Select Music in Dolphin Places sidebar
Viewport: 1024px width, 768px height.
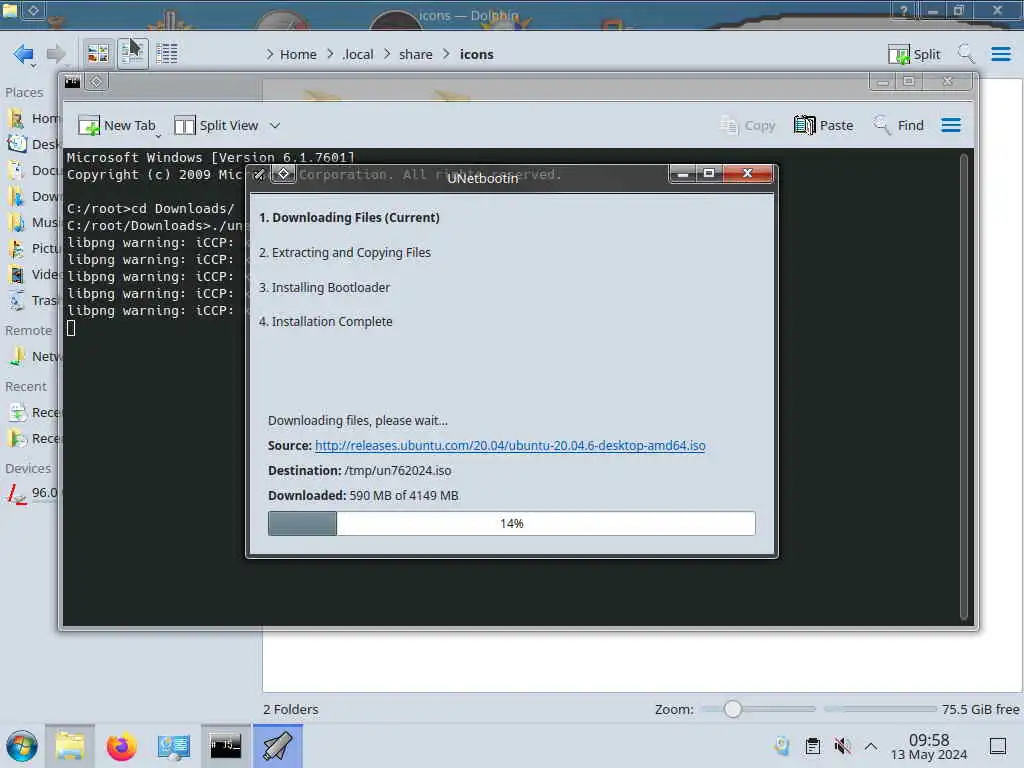tap(33, 223)
